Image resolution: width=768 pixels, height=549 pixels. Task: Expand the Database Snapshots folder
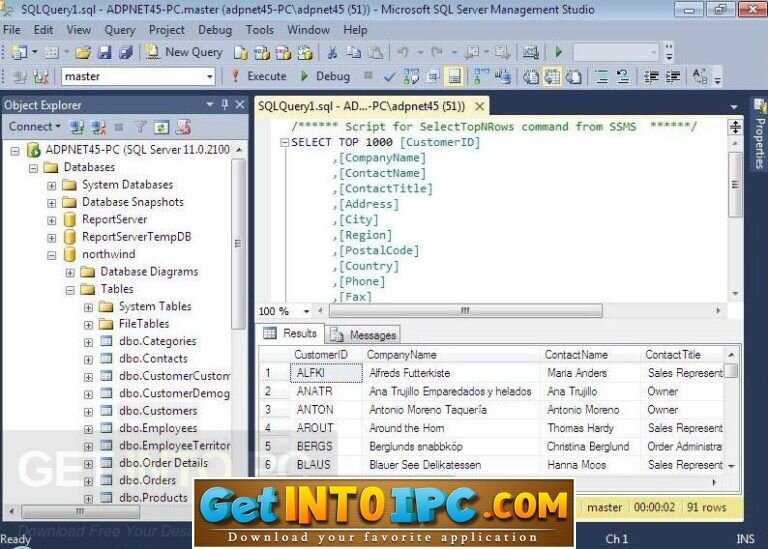[x=51, y=203]
